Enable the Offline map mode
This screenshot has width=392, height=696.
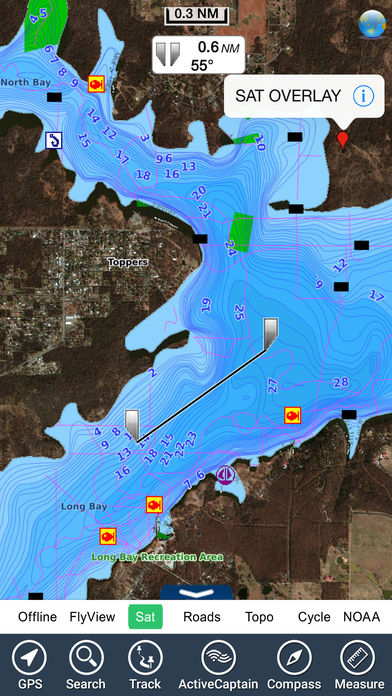coord(37,617)
